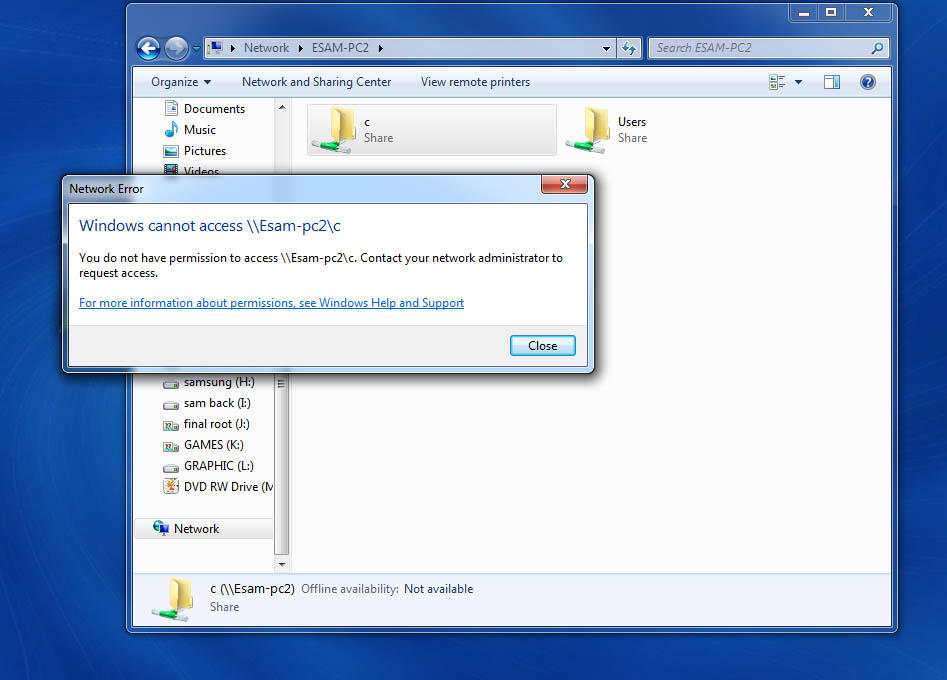
Task: Open the address bar history dropdown
Action: click(x=606, y=48)
